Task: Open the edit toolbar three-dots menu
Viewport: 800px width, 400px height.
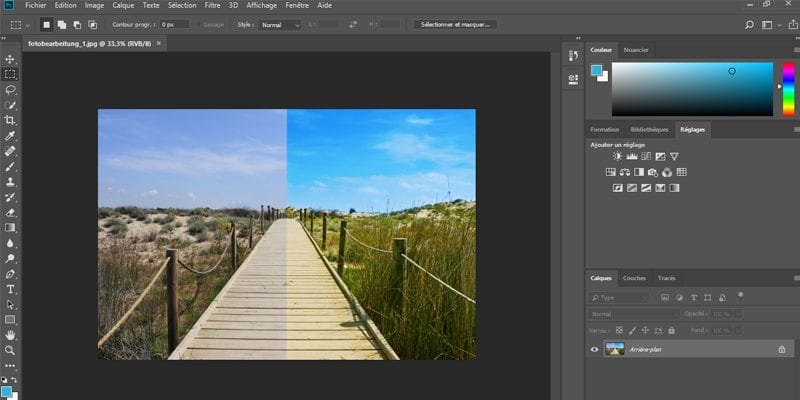Action: tap(10, 366)
